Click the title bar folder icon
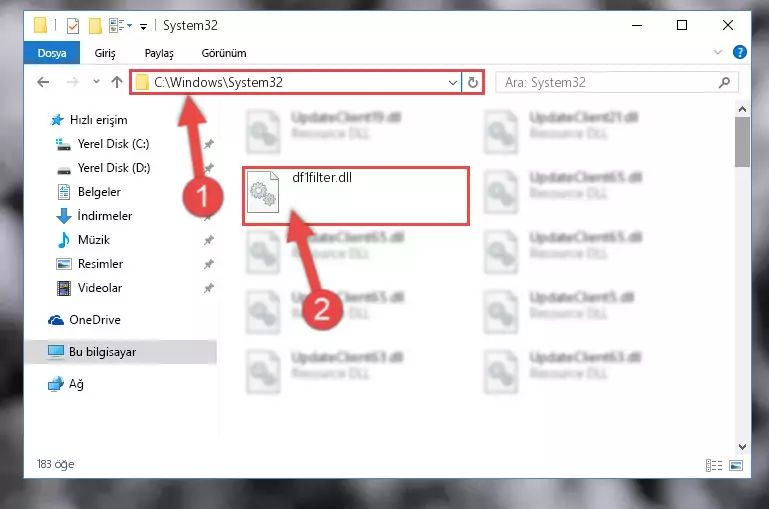769x509 pixels. pyautogui.click(x=41, y=25)
